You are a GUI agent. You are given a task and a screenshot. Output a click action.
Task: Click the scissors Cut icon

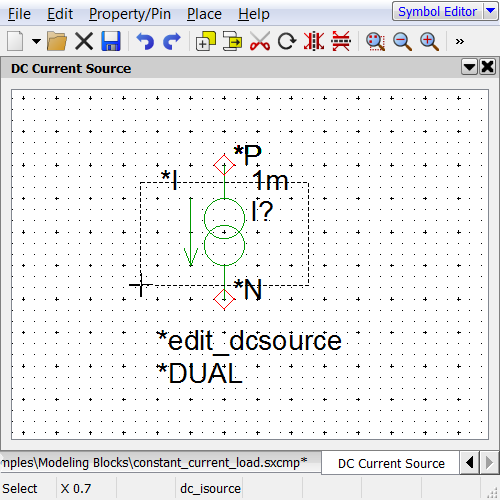point(260,41)
